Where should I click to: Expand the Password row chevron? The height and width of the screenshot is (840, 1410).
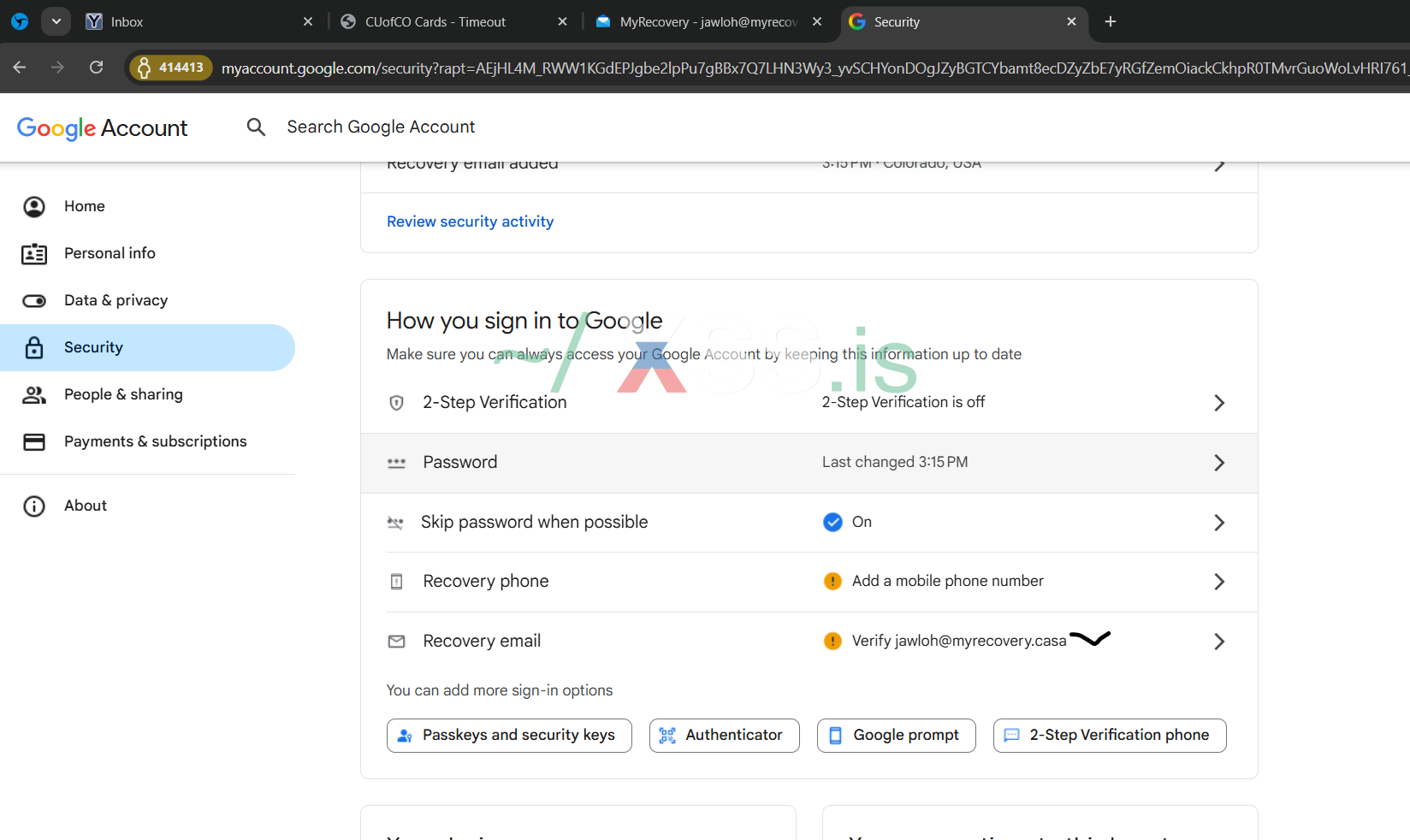pos(1219,463)
